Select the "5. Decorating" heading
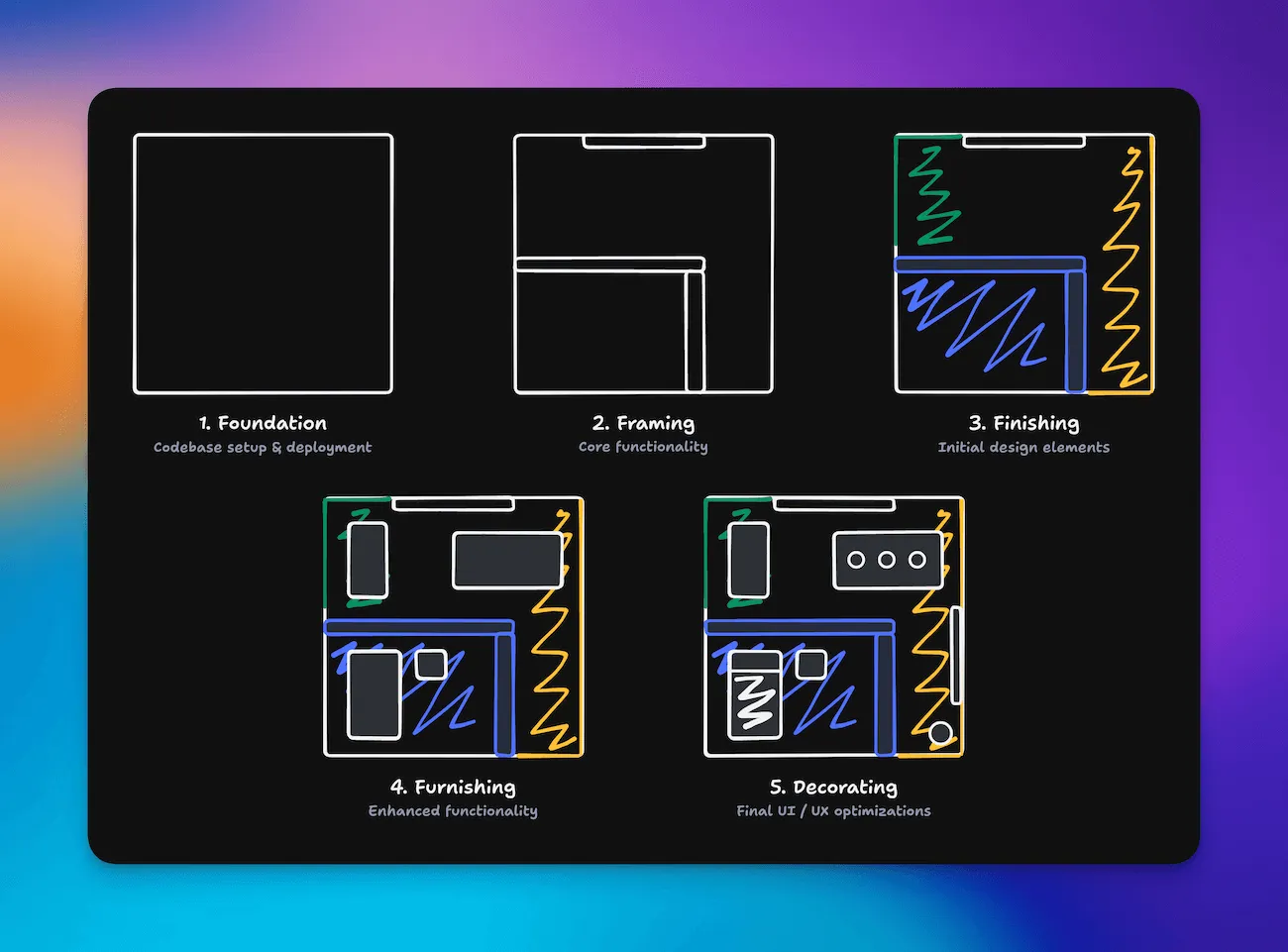Image resolution: width=1288 pixels, height=952 pixels. [x=833, y=788]
